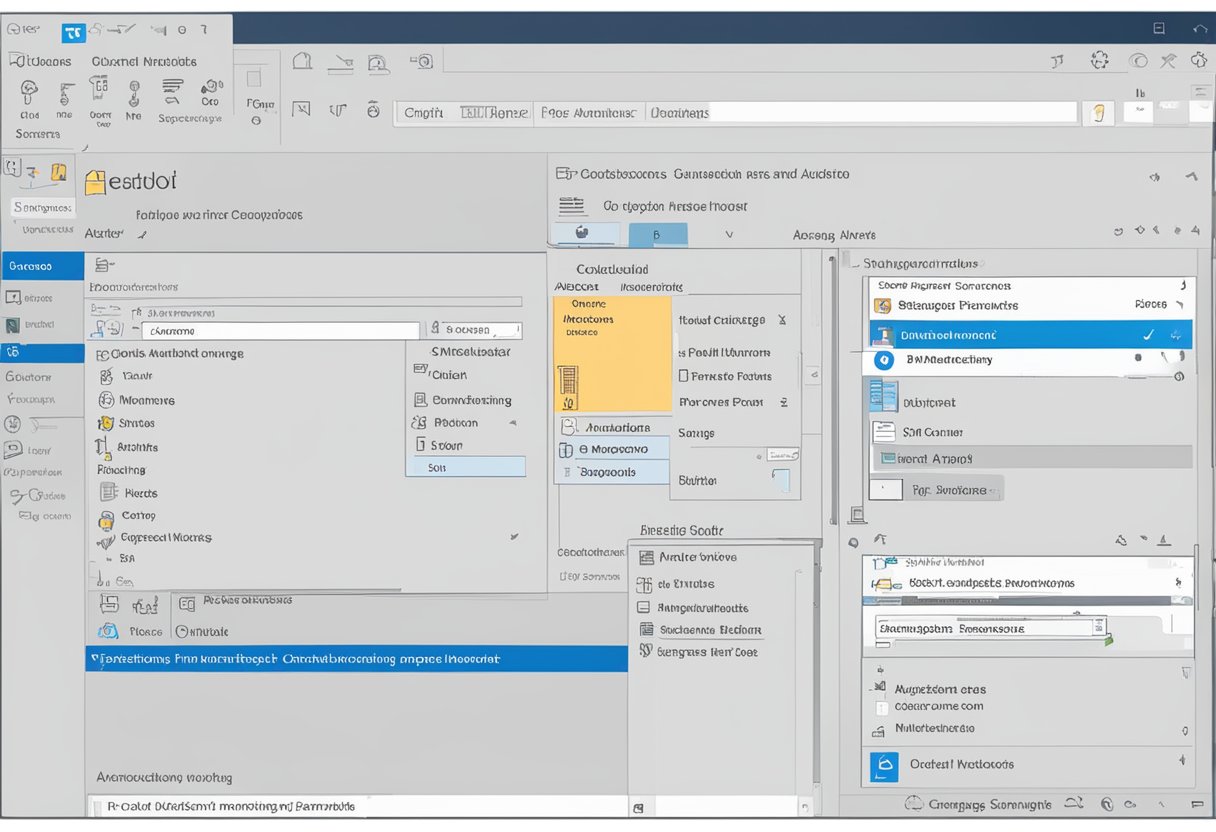Open the dropdown on the small field right of the white text field
This screenshot has height=832, width=1216.
point(514,329)
